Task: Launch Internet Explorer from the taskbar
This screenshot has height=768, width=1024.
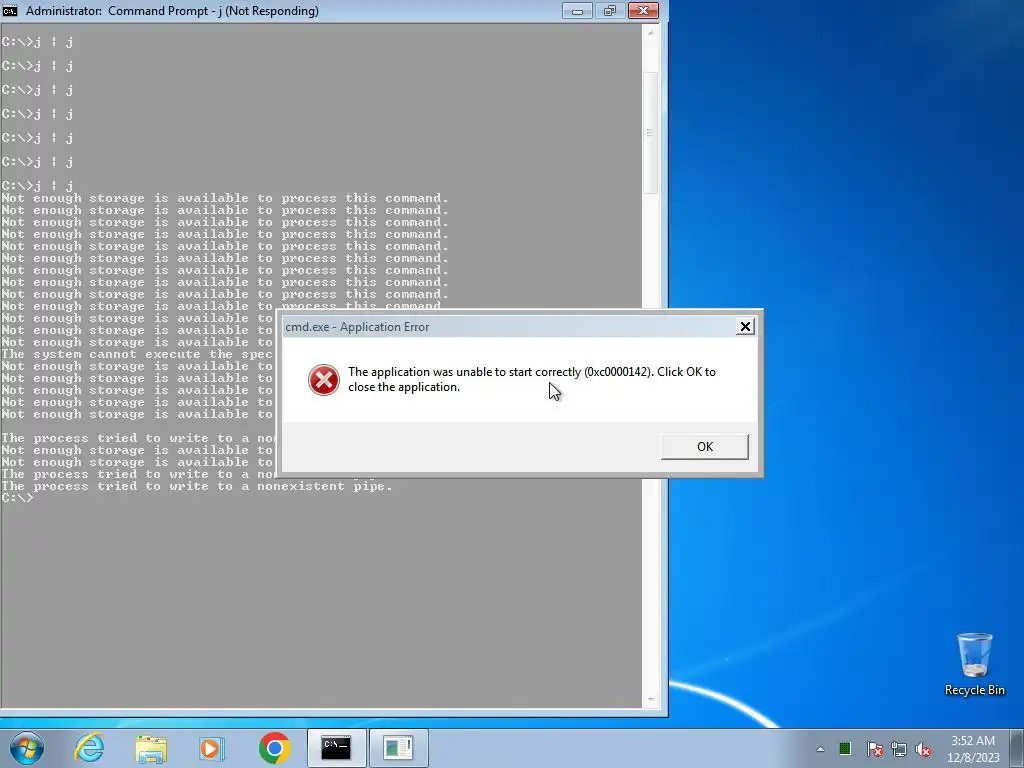Action: pyautogui.click(x=89, y=748)
